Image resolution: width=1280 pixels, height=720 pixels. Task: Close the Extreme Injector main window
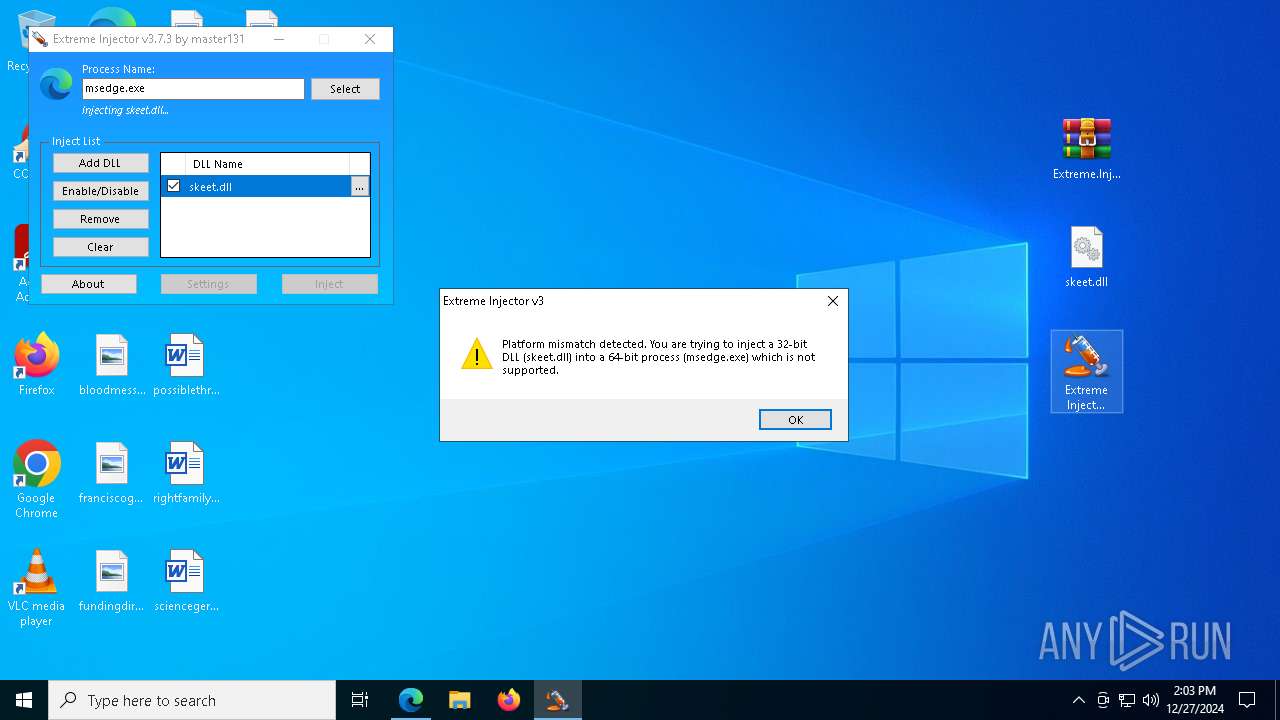tap(370, 39)
